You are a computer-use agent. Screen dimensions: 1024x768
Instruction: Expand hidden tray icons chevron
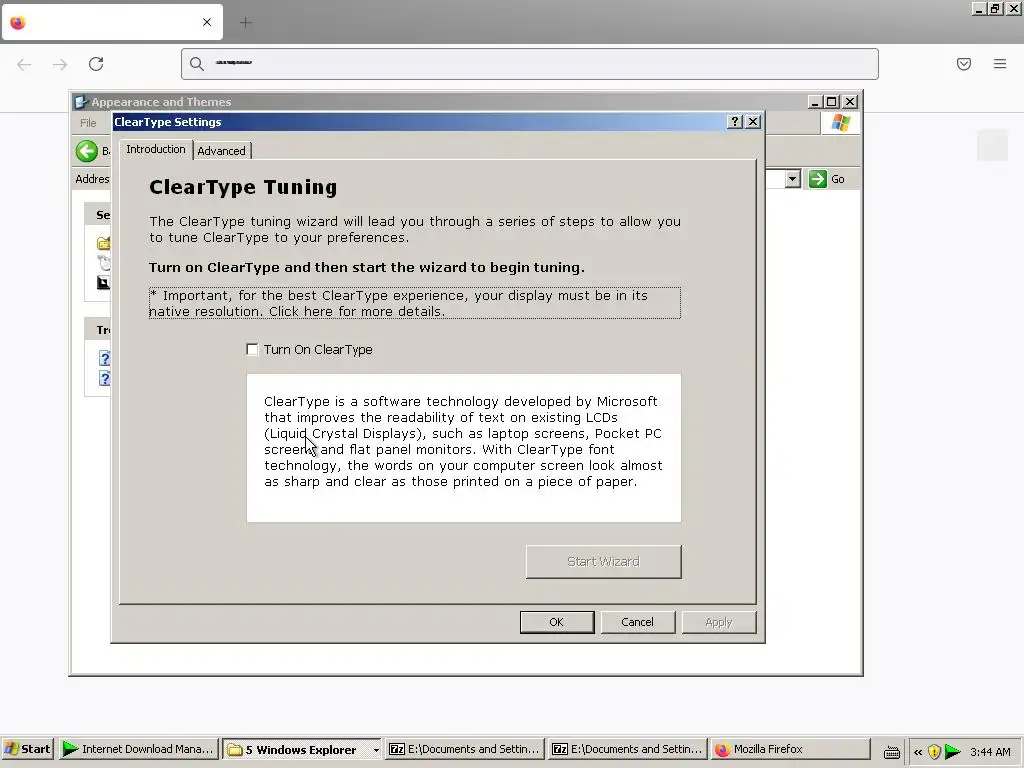click(x=918, y=752)
